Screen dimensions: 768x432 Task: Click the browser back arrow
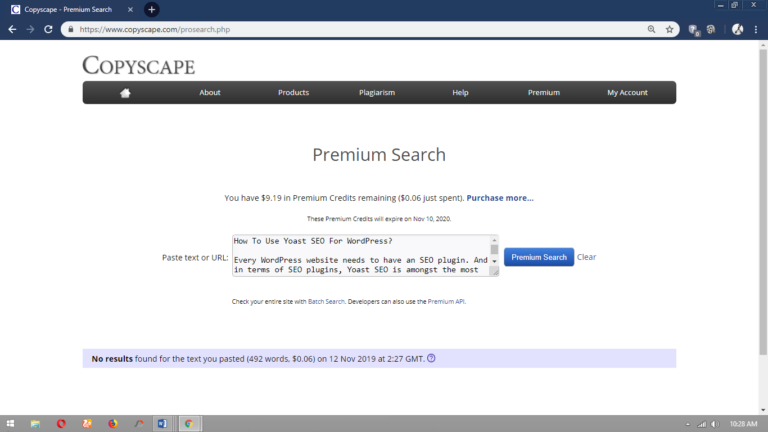point(12,30)
